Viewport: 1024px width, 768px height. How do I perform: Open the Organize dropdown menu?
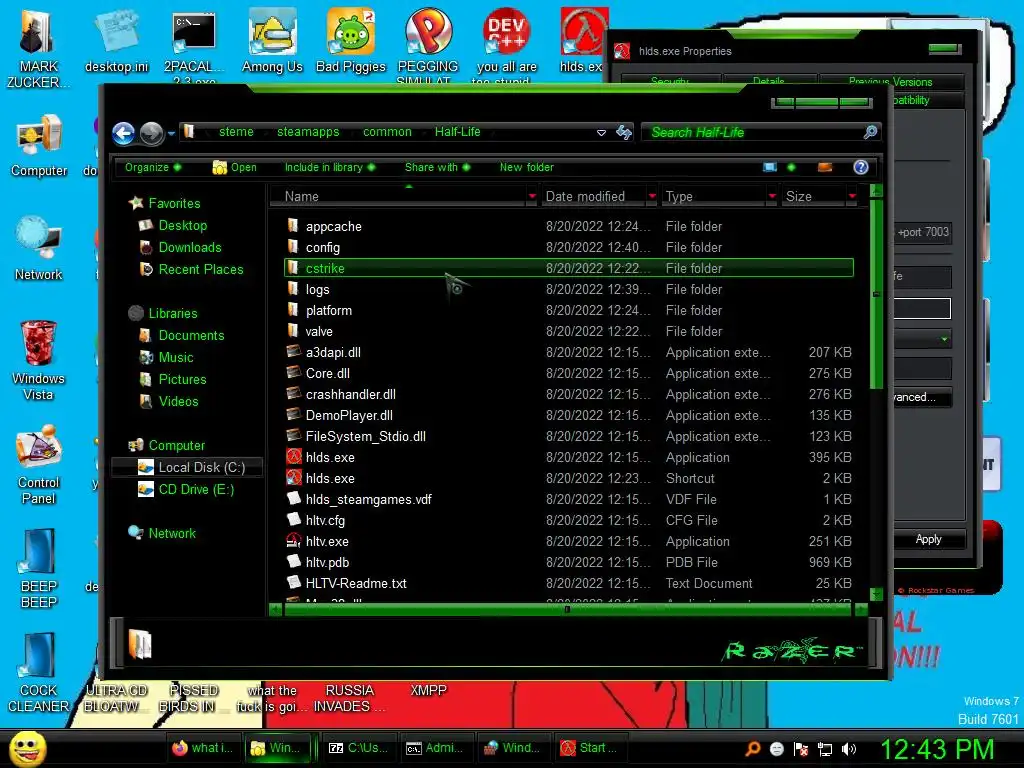(x=153, y=167)
